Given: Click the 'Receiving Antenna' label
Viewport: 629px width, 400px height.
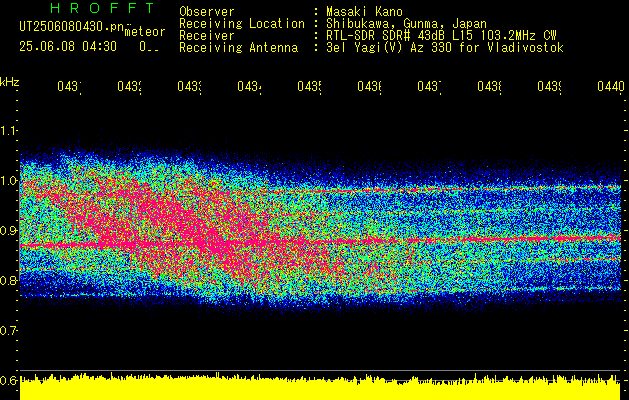Looking at the screenshot, I should pyautogui.click(x=239, y=48).
